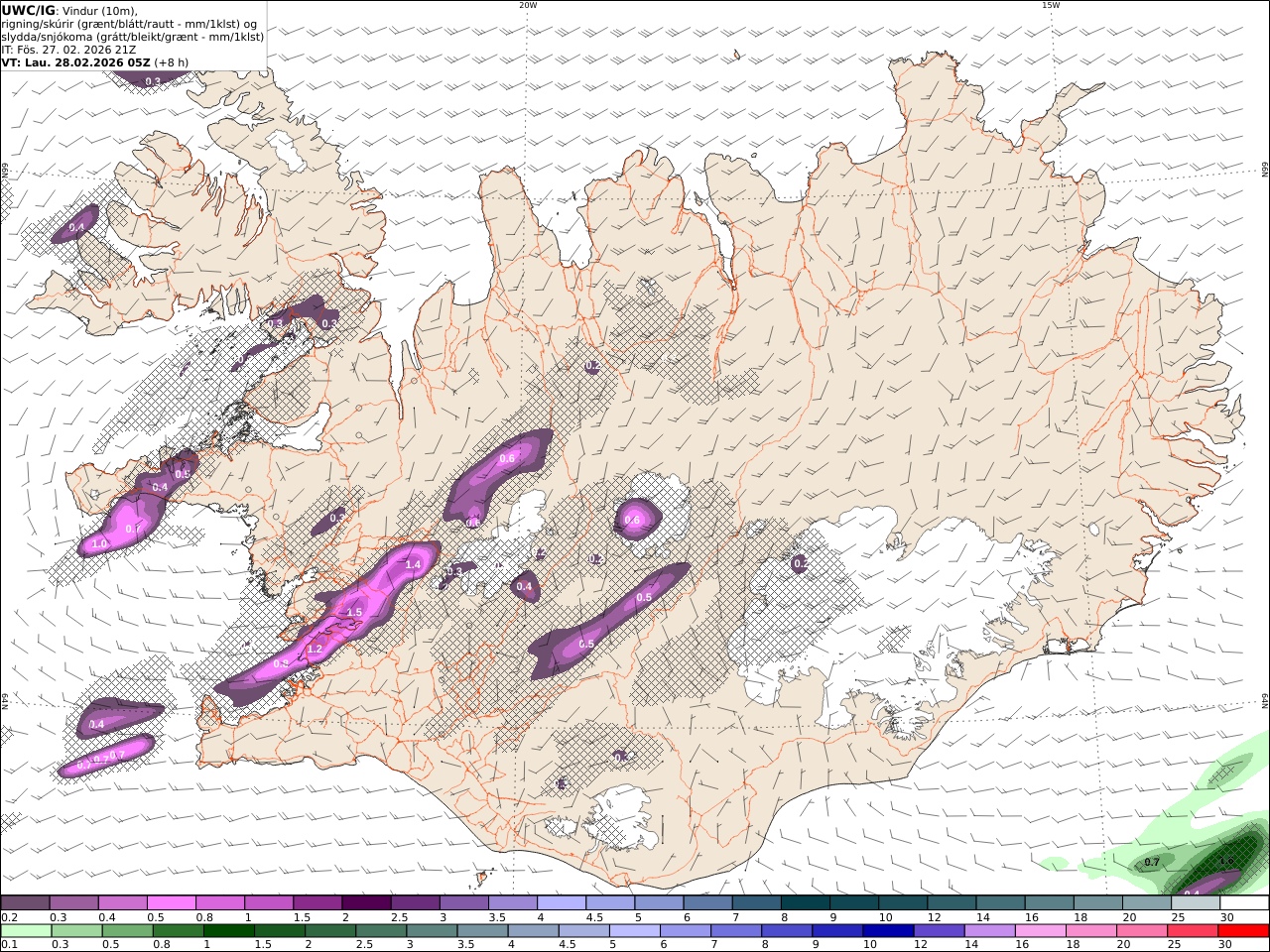Image resolution: width=1270 pixels, height=952 pixels.
Task: Click the 20W longitude label
Action: coord(528,5)
